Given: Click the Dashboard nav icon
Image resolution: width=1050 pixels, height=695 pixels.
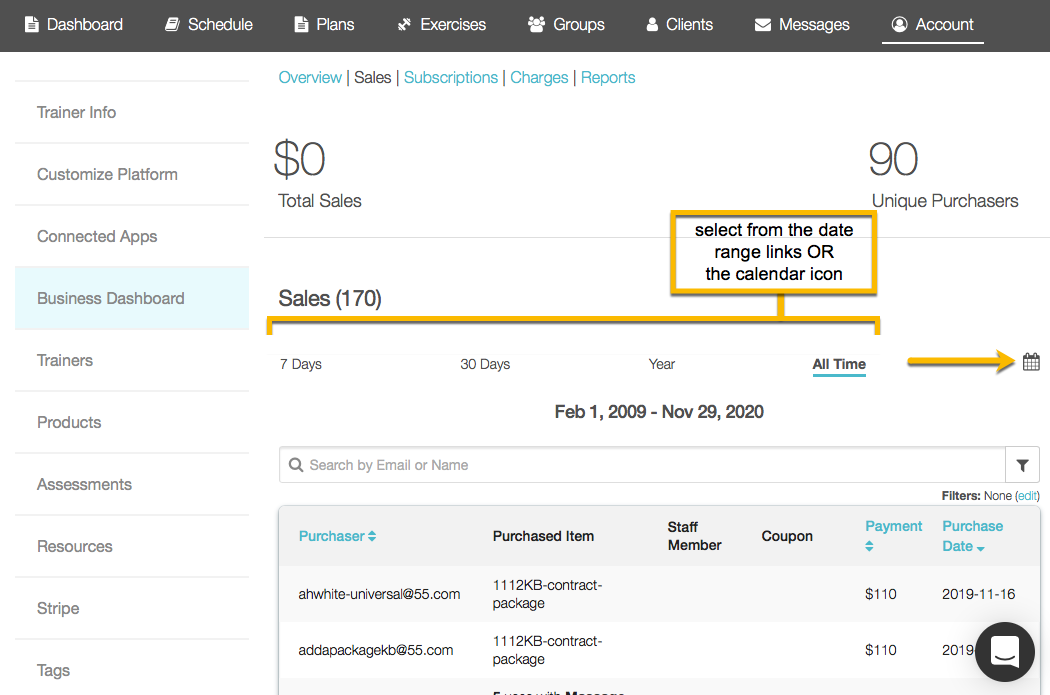Looking at the screenshot, I should (32, 24).
